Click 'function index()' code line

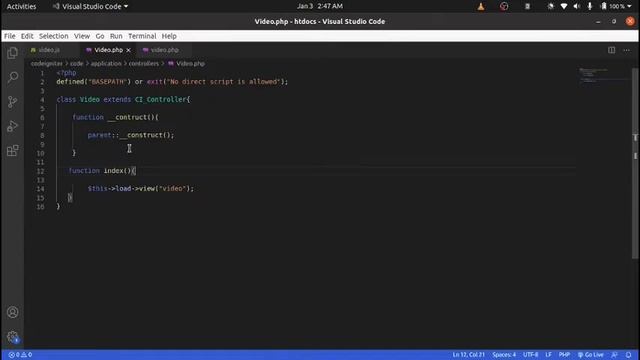tap(102, 171)
